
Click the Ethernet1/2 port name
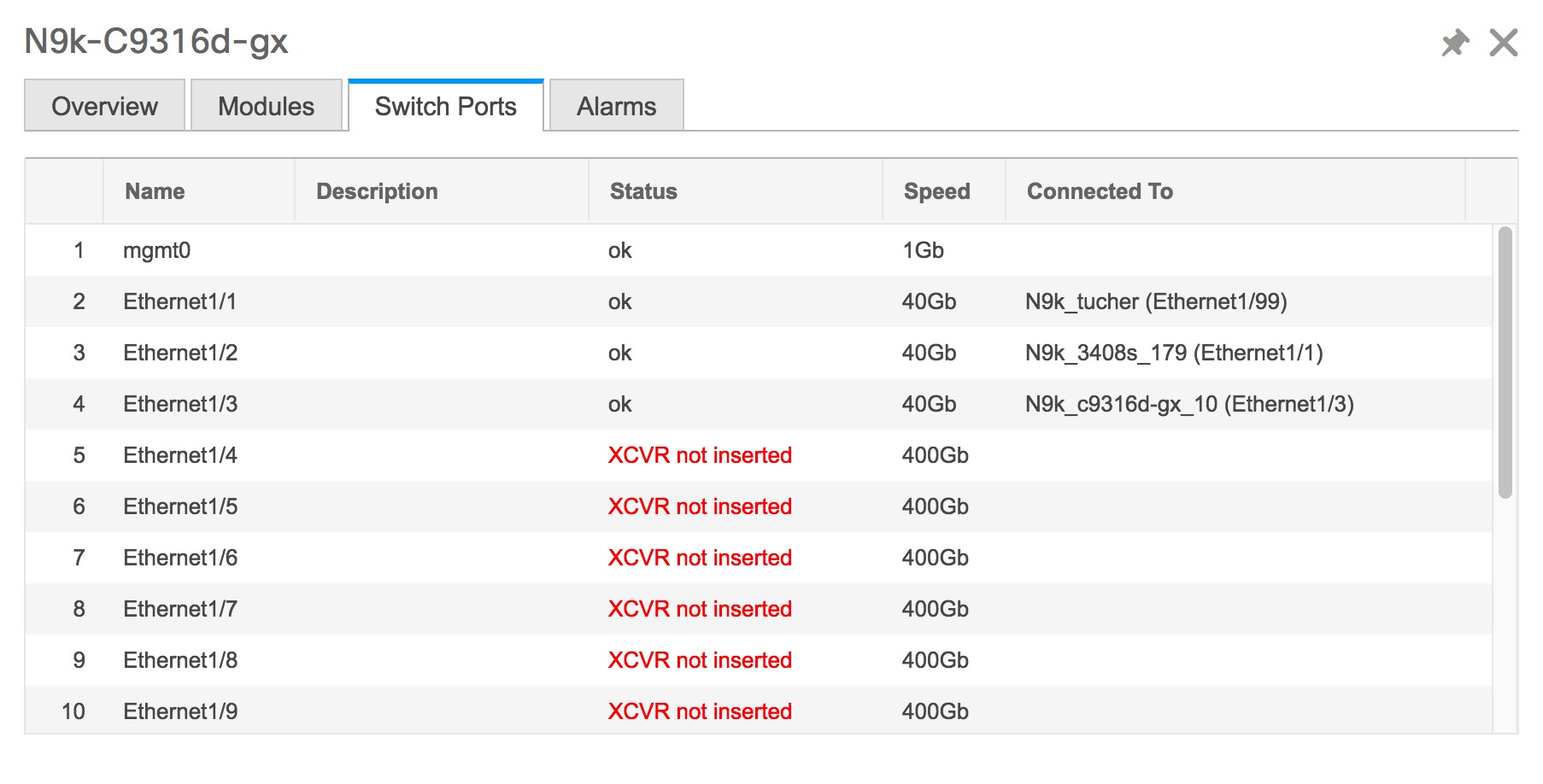[x=180, y=353]
